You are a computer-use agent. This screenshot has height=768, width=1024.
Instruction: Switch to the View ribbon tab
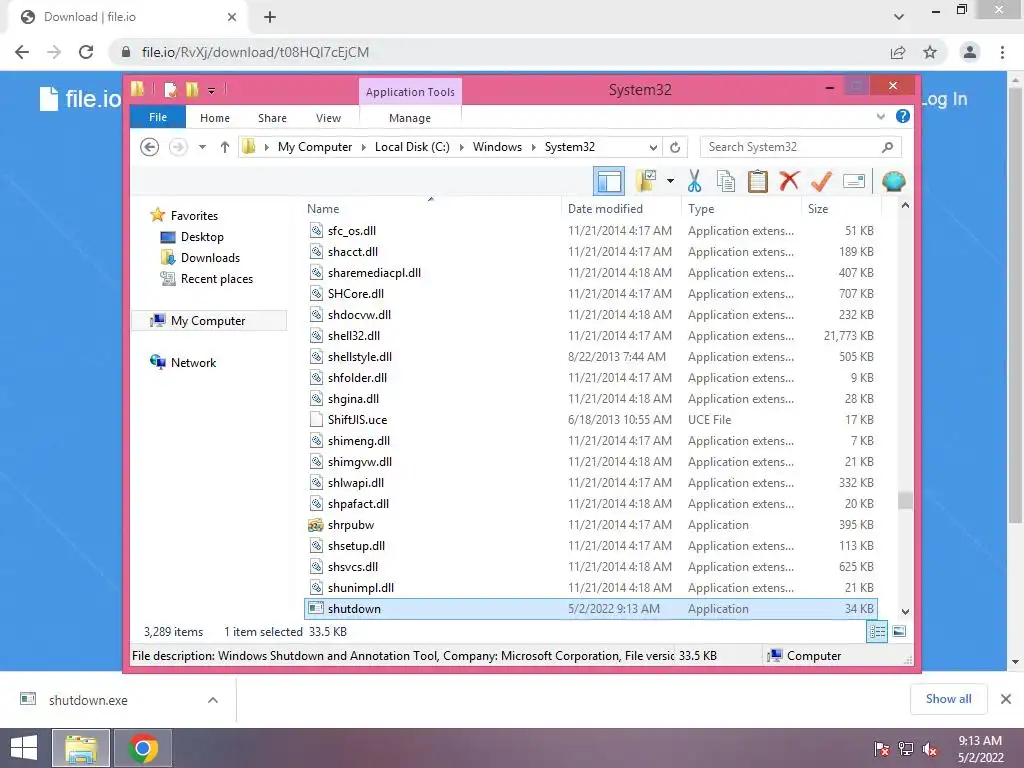point(328,118)
